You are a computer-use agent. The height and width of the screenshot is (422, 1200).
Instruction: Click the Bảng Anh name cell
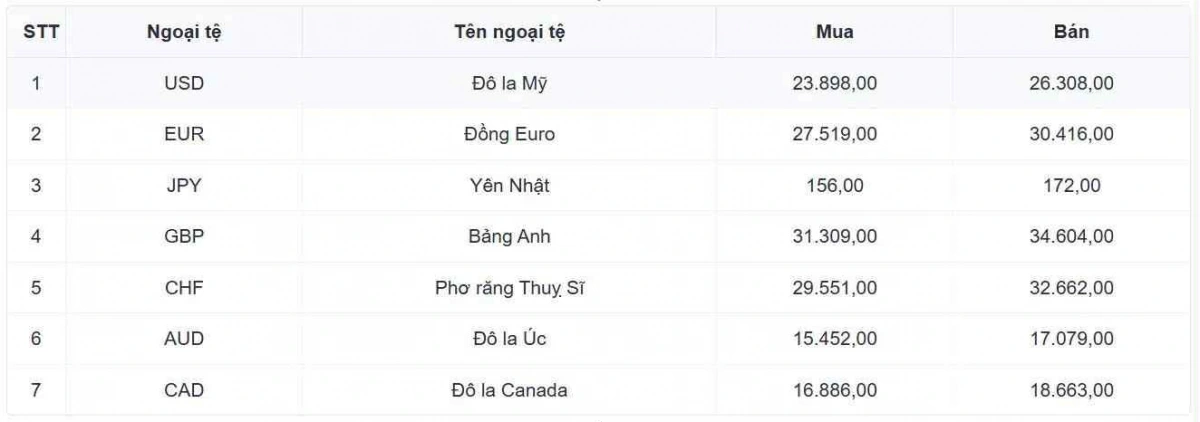tap(509, 237)
